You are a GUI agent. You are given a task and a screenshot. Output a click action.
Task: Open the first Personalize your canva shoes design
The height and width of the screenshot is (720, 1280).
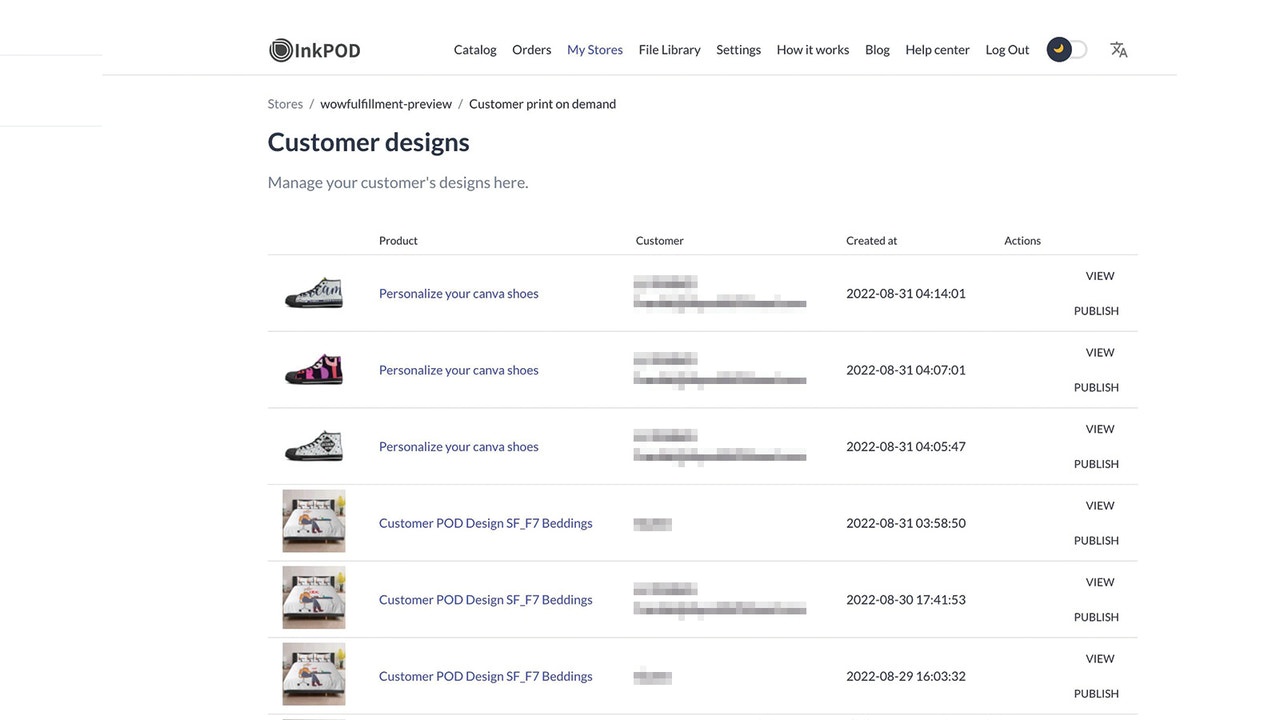[x=458, y=293]
